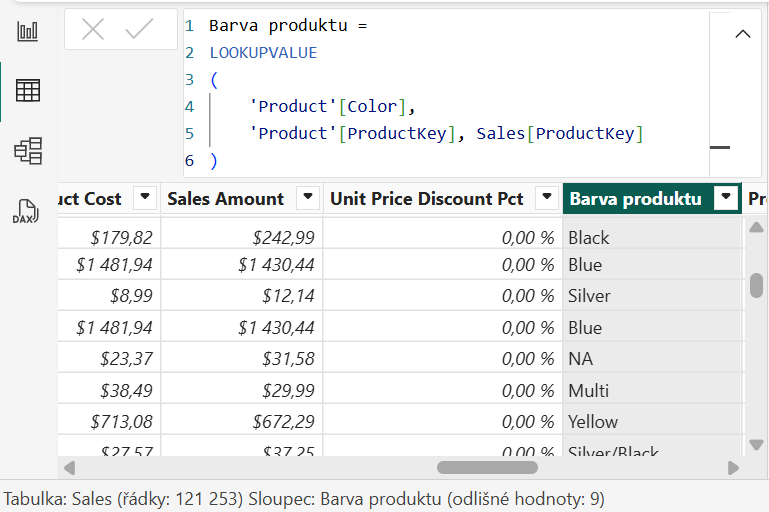Select the Barva produktu column header
The height and width of the screenshot is (512, 769).
point(636,199)
